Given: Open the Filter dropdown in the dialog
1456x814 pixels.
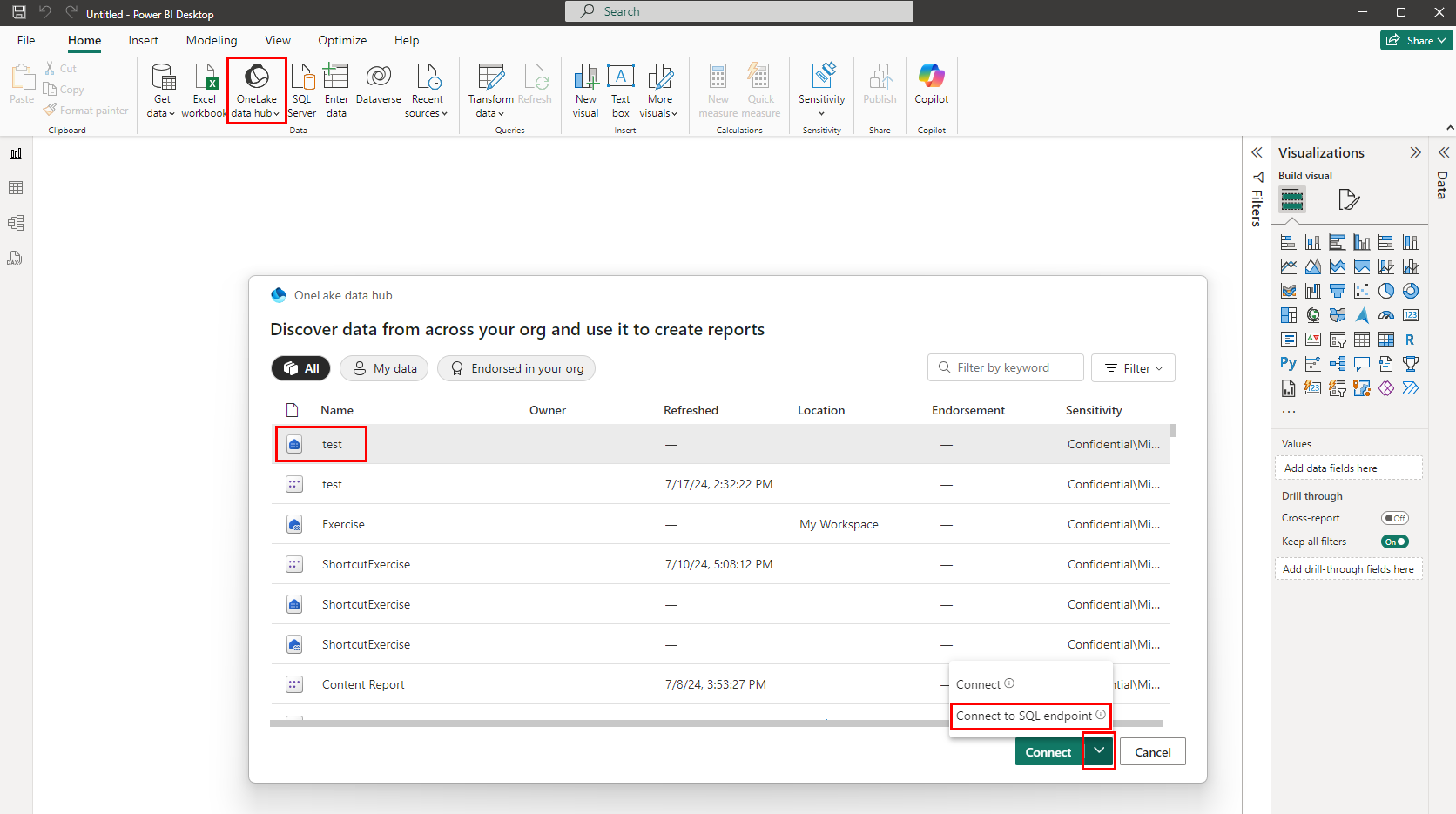Looking at the screenshot, I should click(x=1133, y=367).
